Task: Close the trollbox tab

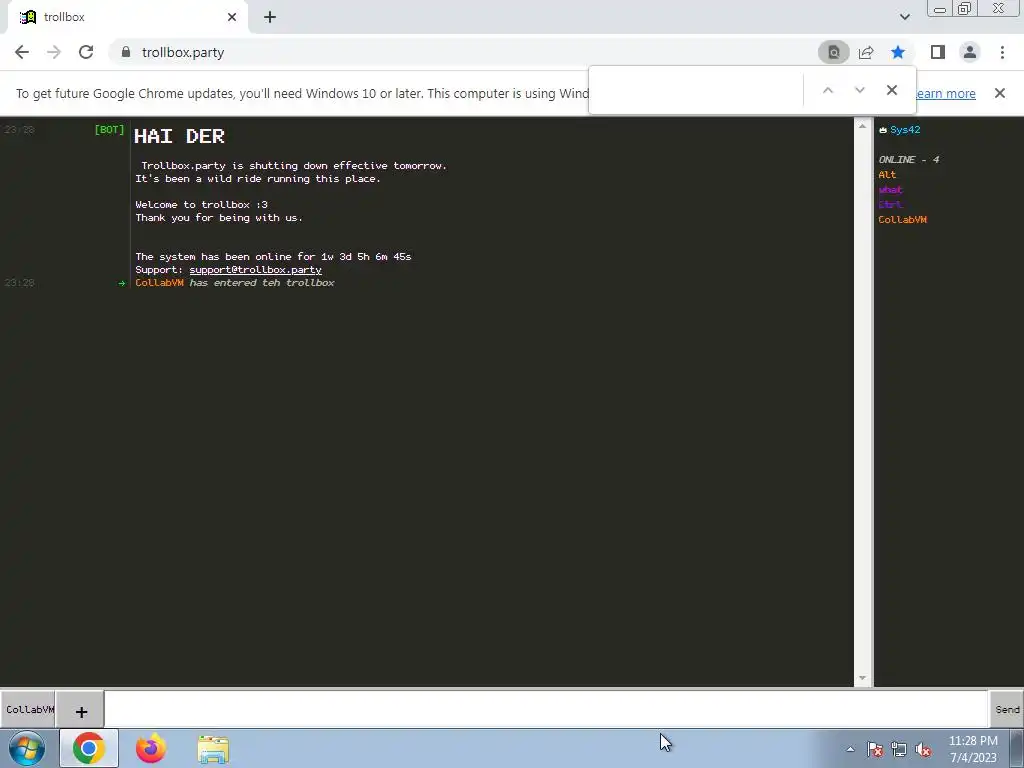Action: click(x=232, y=17)
